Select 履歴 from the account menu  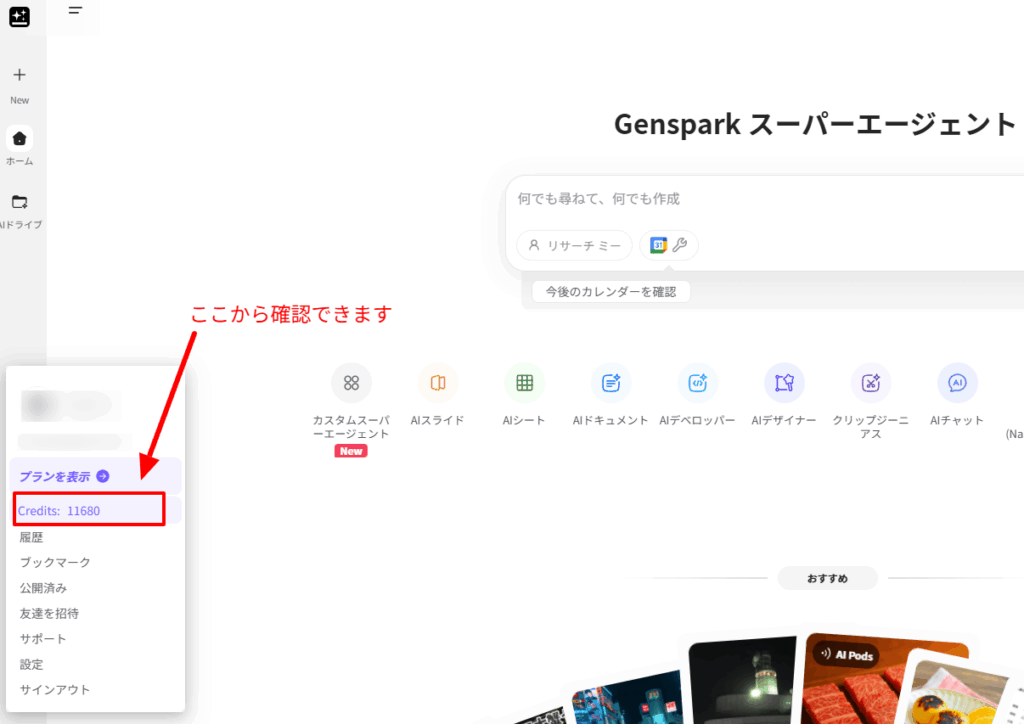(x=32, y=537)
